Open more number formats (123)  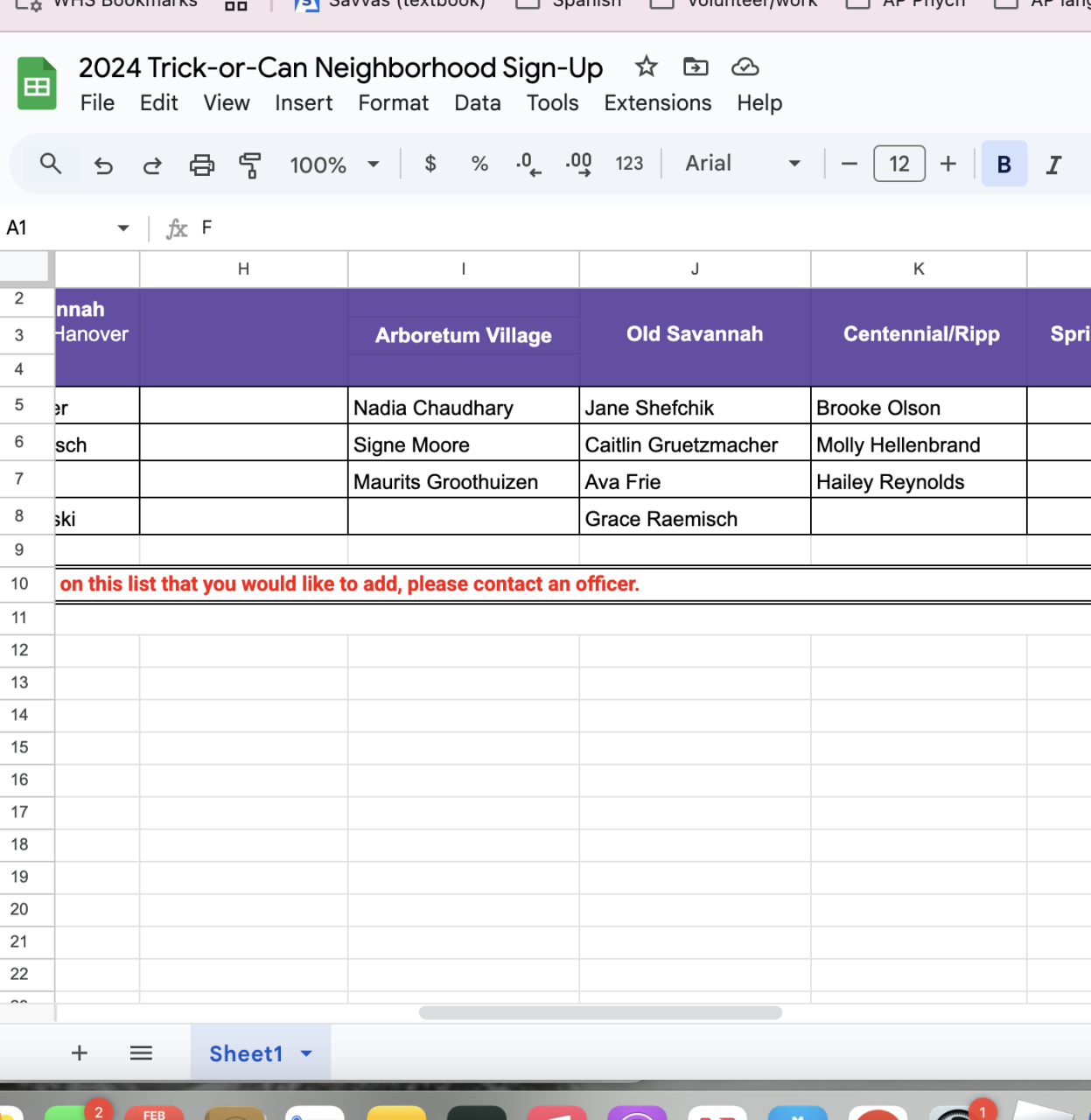click(x=629, y=164)
